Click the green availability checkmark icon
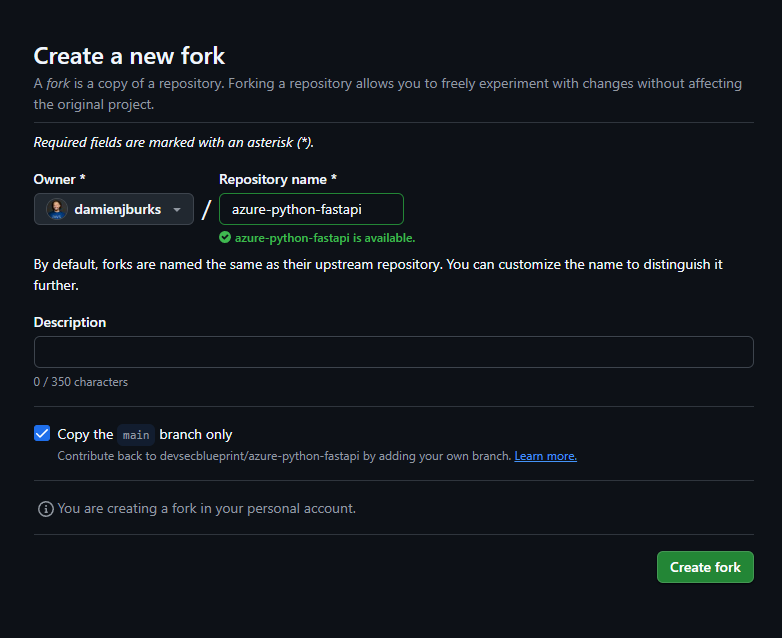782x638 pixels. tap(225, 238)
